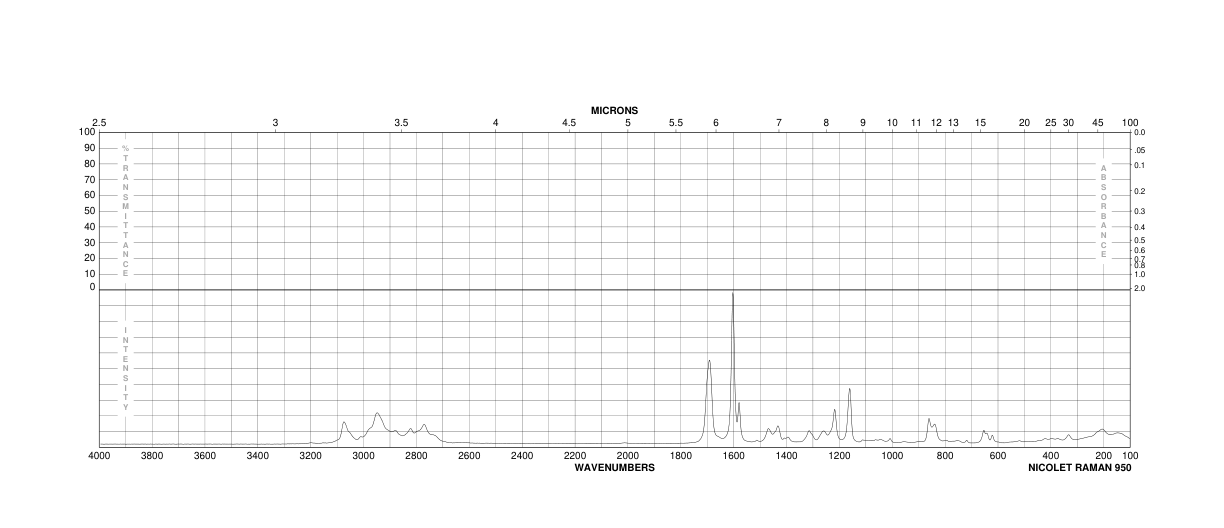
Task: Click the 0.4 absorbance scale label
Action: [1140, 228]
